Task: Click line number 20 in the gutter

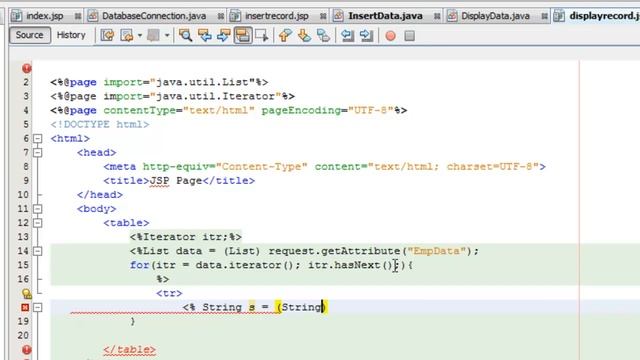Action: 23,335
